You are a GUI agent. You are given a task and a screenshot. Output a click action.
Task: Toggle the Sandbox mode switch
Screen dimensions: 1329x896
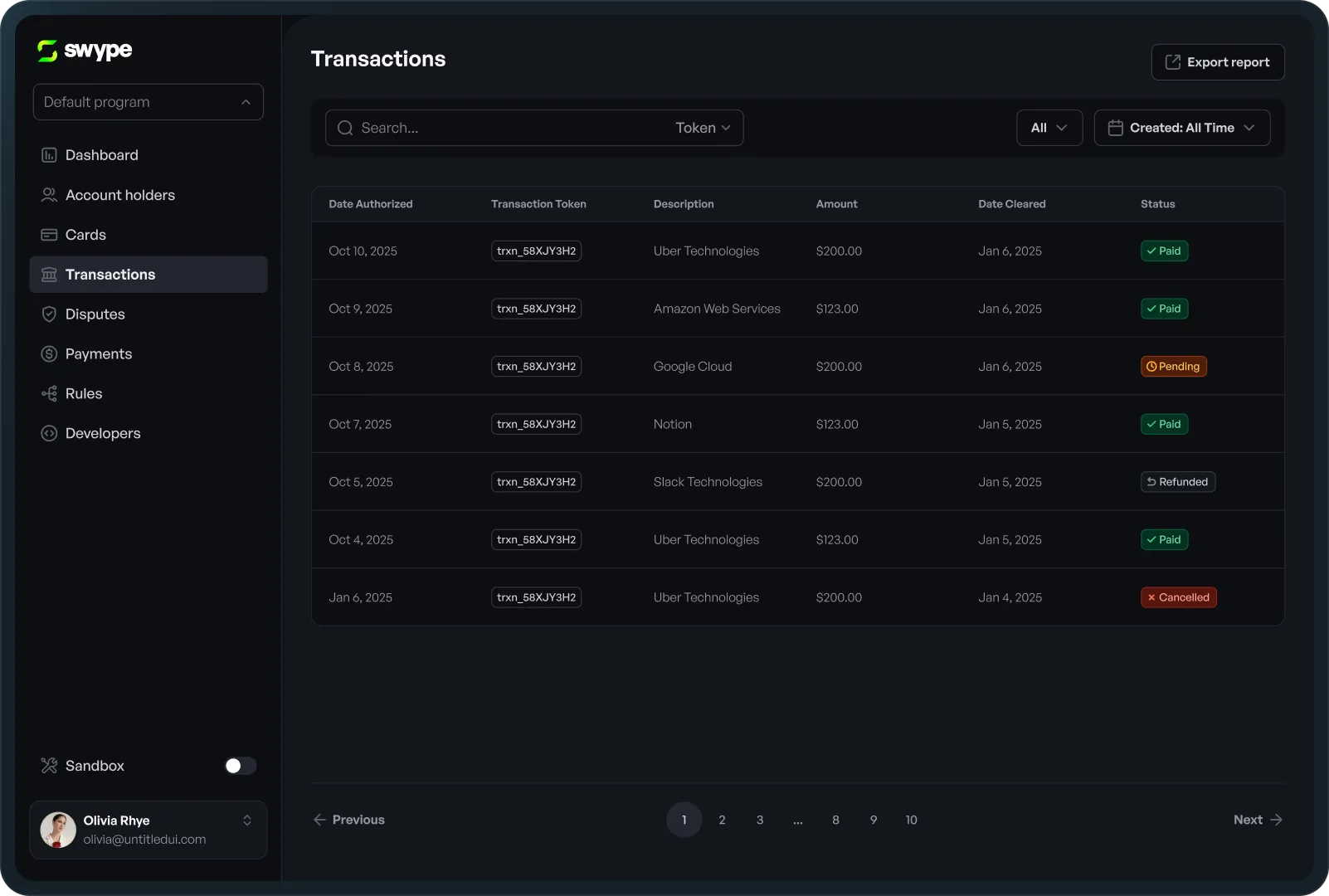(x=241, y=766)
